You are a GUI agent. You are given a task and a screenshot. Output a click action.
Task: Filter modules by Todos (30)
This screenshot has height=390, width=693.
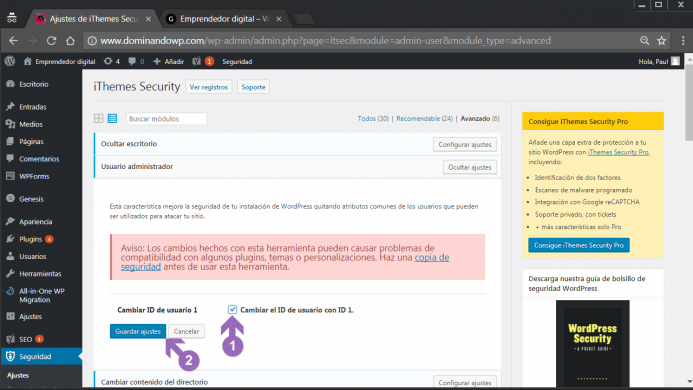pos(373,119)
